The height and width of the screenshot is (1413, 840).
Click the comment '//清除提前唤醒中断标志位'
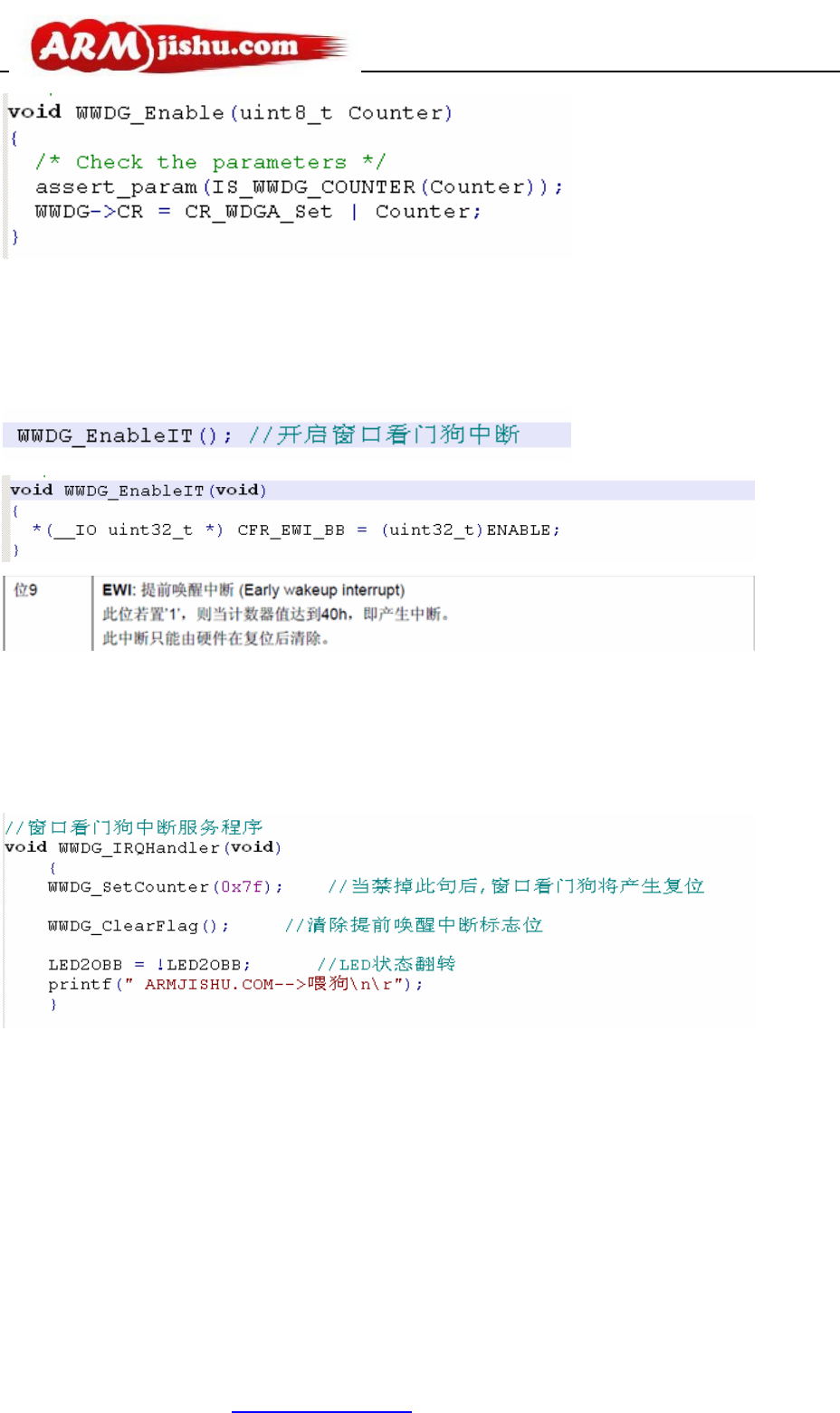[x=414, y=925]
